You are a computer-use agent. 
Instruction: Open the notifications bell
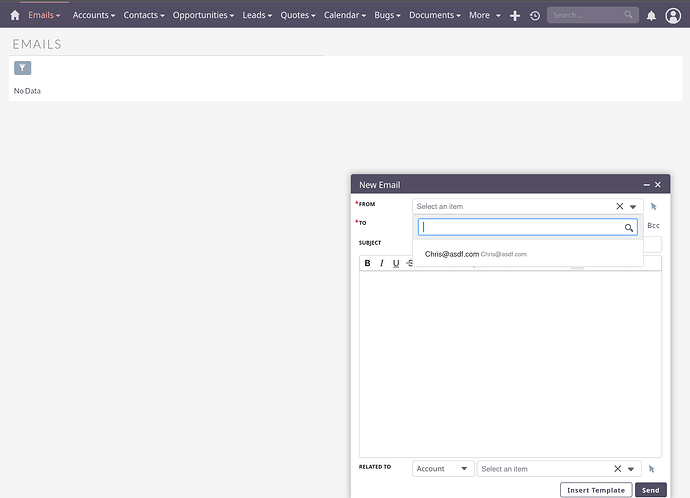click(x=652, y=15)
